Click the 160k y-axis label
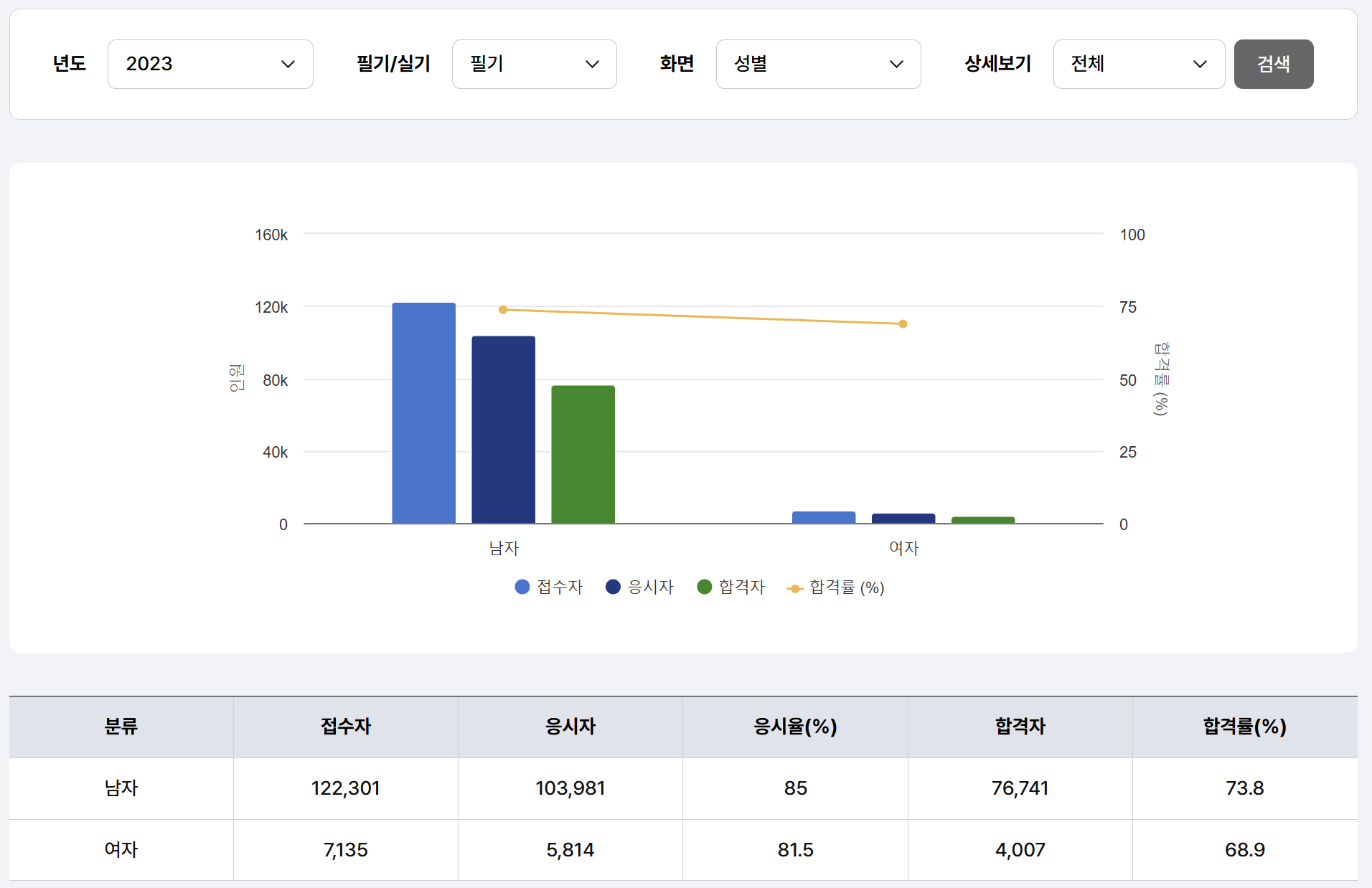Viewport: 1372px width, 888px height. click(x=271, y=235)
